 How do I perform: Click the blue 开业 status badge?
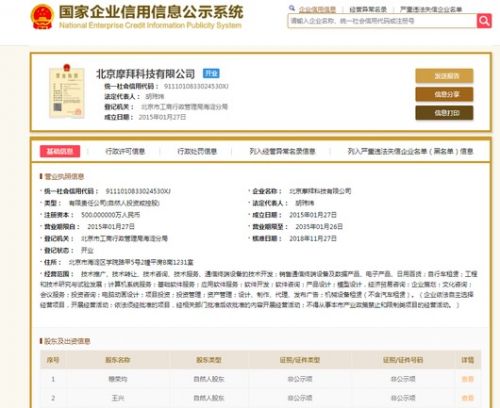click(x=211, y=73)
